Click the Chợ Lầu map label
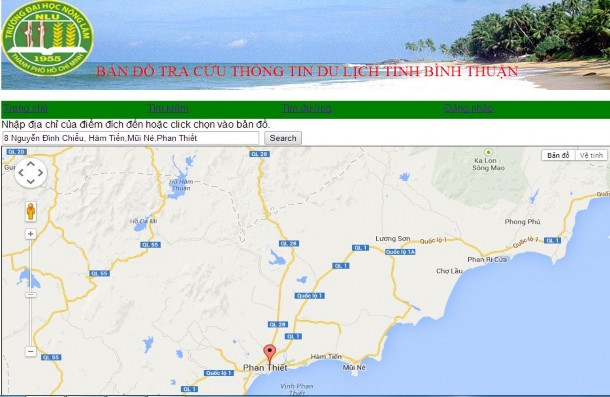This screenshot has width=610, height=397. pyautogui.click(x=449, y=271)
